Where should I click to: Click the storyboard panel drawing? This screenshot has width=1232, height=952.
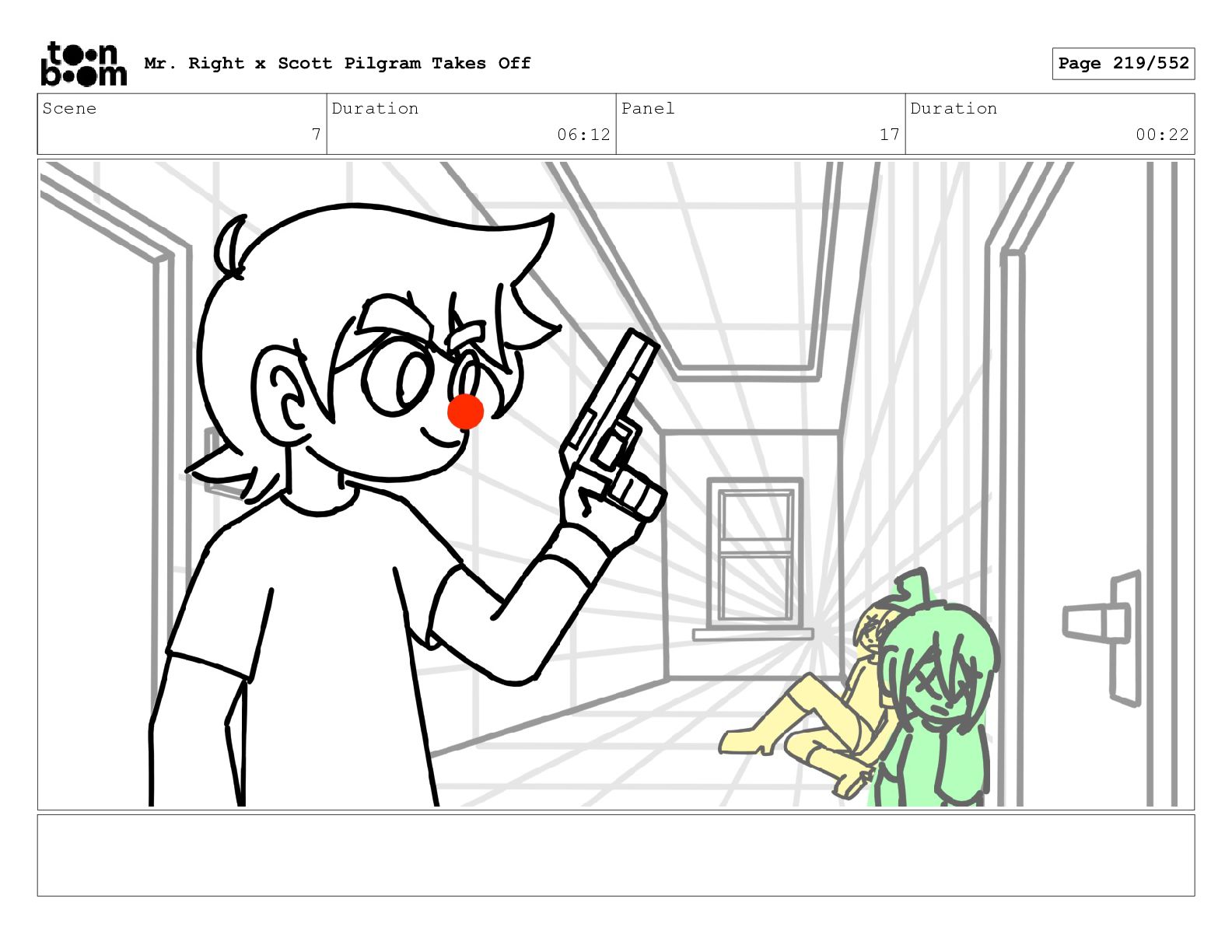click(x=616, y=485)
